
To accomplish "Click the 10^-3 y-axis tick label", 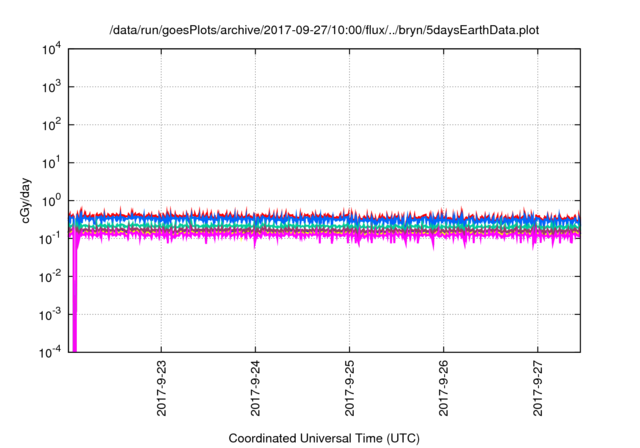I will click(x=50, y=315).
